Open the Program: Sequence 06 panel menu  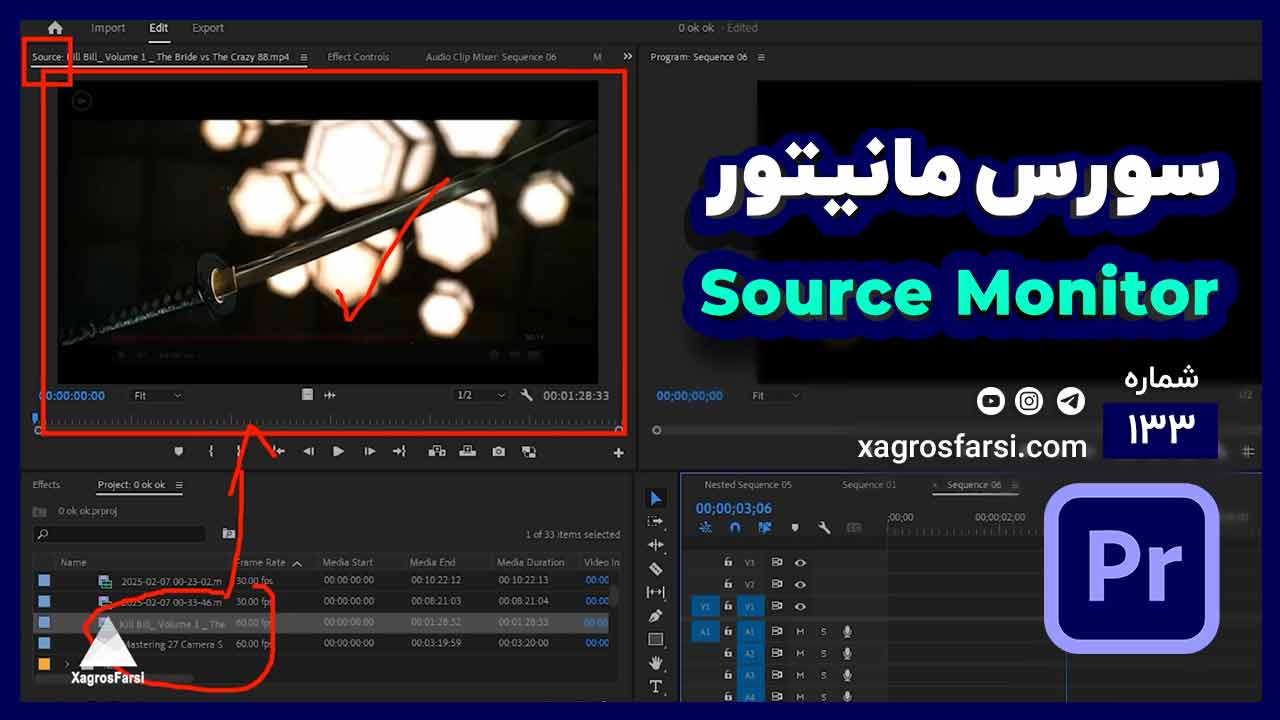[761, 57]
